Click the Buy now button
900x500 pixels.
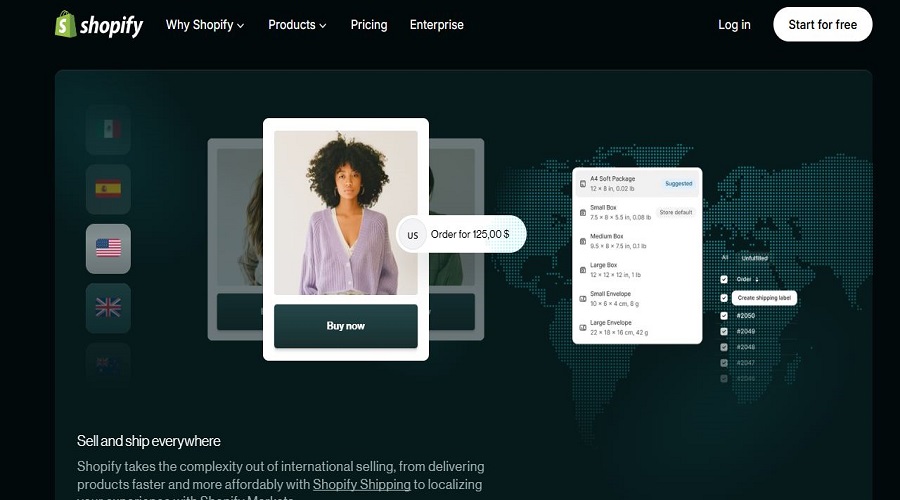click(346, 325)
